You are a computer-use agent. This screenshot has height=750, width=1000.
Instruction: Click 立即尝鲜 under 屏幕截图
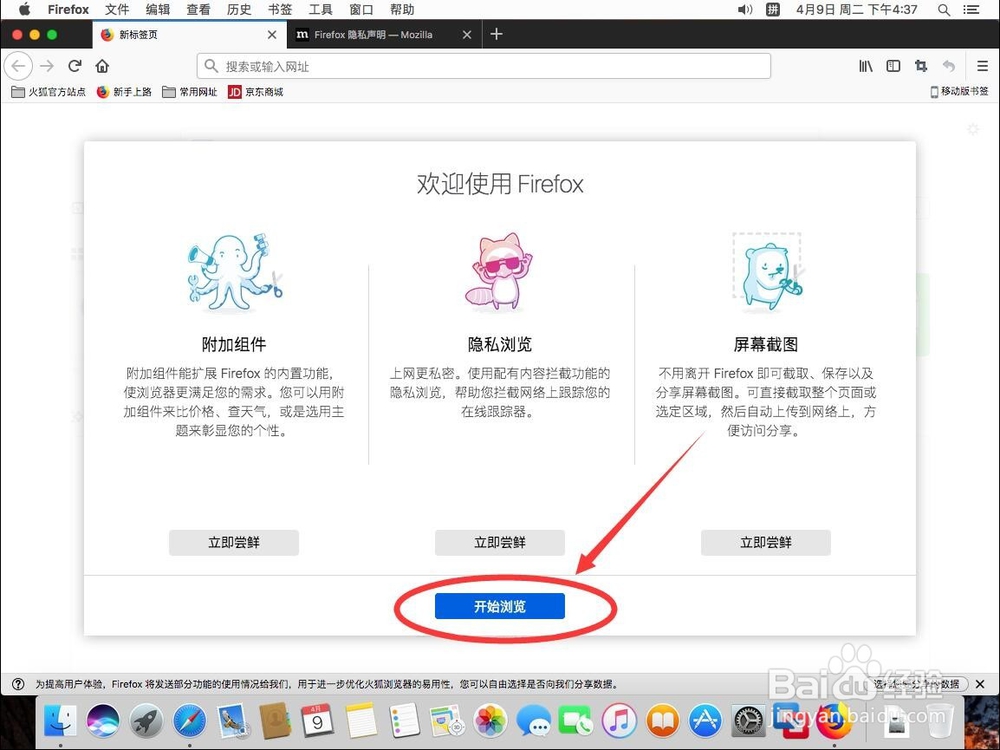click(x=765, y=542)
